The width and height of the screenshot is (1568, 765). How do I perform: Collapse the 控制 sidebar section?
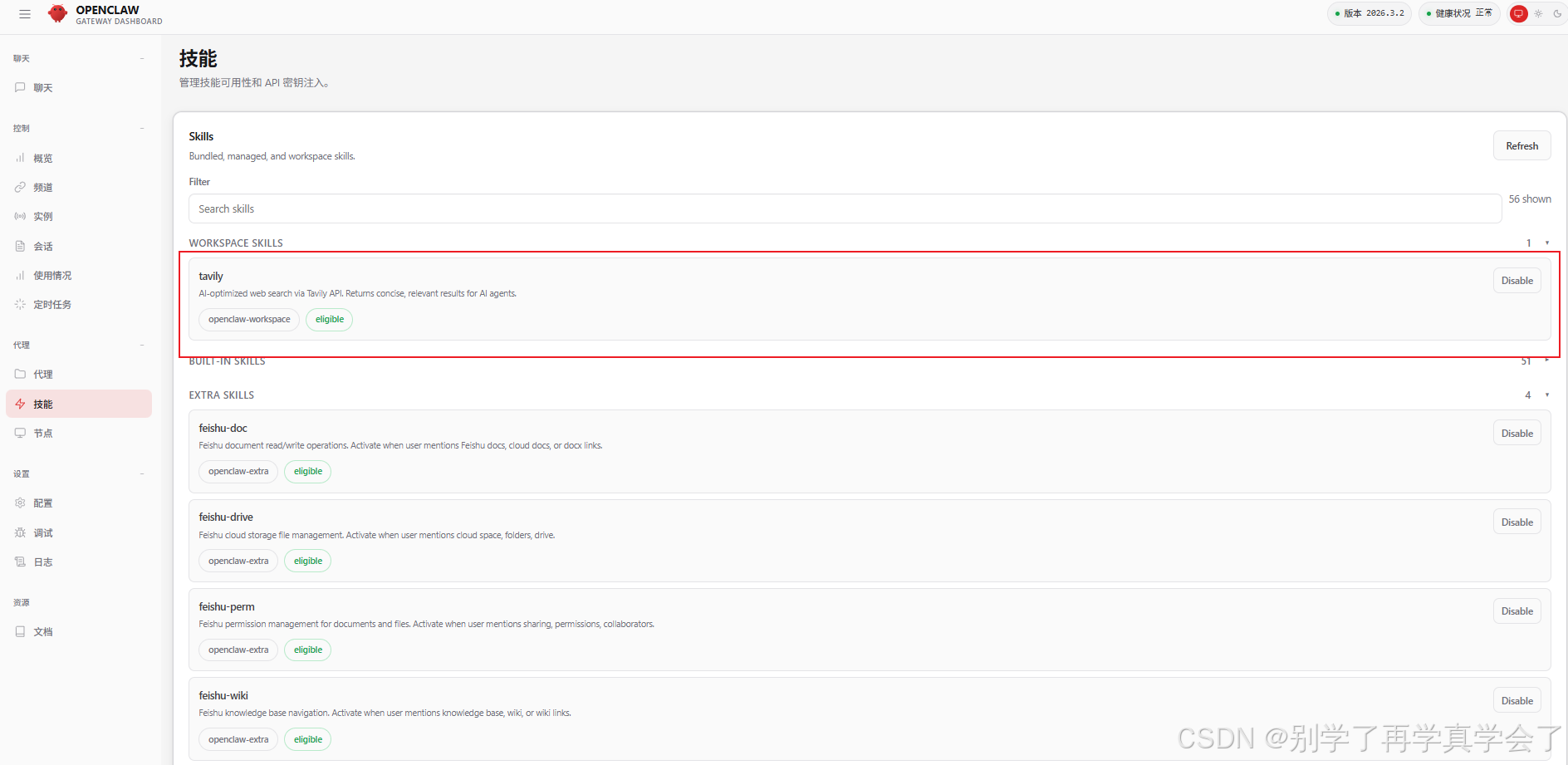pyautogui.click(x=142, y=128)
